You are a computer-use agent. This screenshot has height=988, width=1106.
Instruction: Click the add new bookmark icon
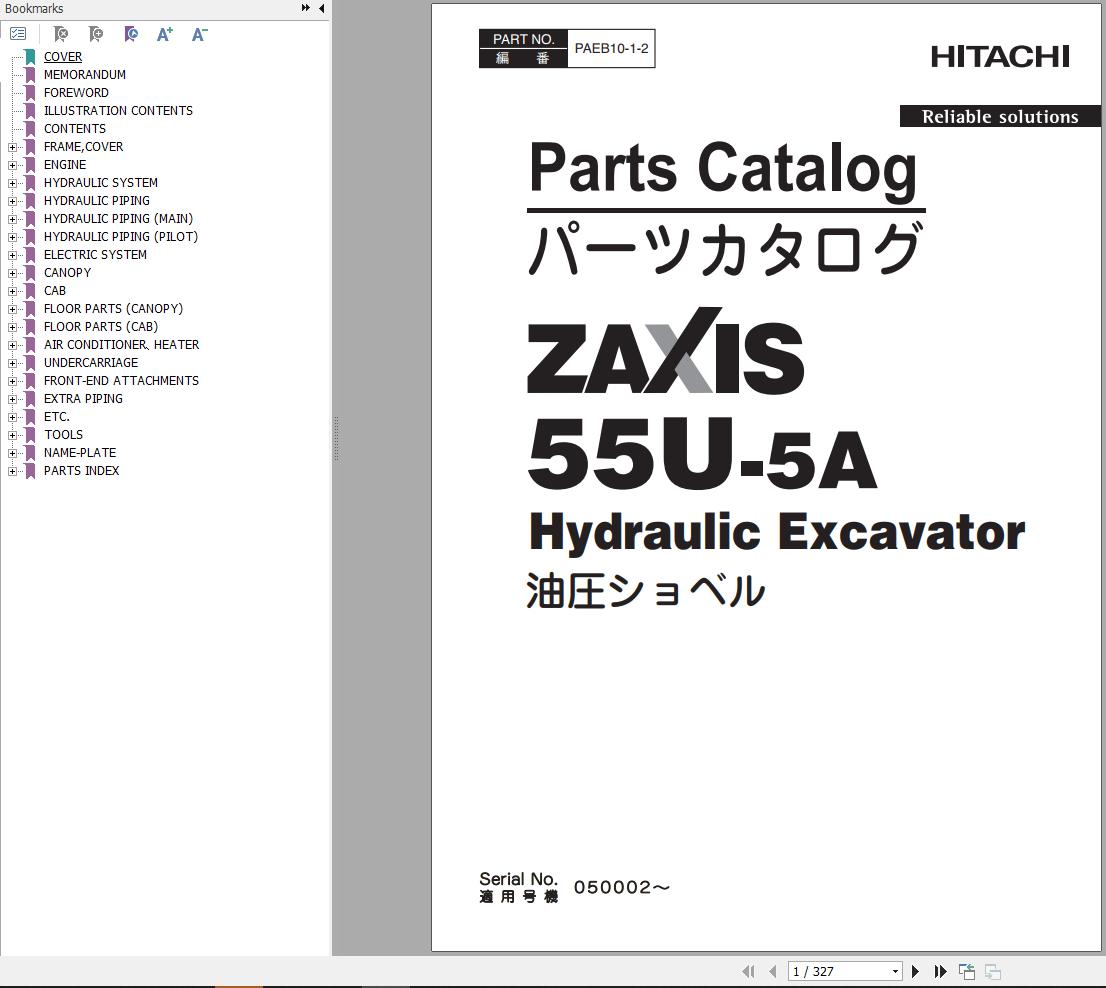96,34
